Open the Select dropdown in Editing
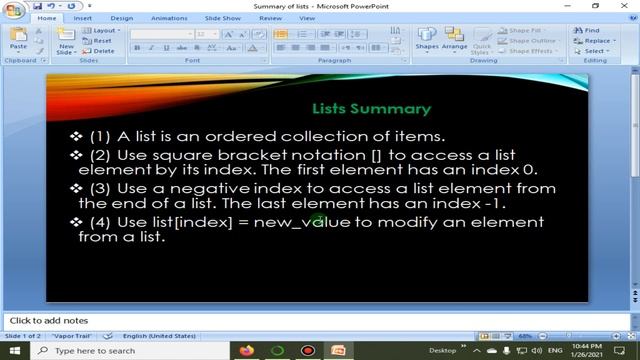 click(x=591, y=51)
